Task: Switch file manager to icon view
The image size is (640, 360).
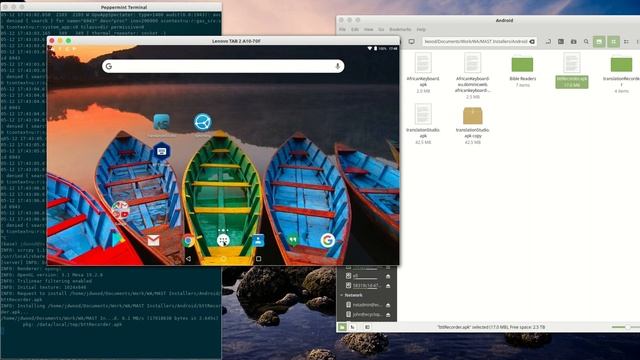Action: [599, 42]
